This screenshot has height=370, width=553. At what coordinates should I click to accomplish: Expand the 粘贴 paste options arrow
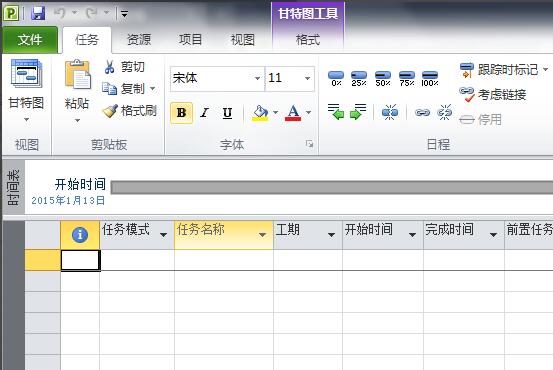(x=77, y=121)
